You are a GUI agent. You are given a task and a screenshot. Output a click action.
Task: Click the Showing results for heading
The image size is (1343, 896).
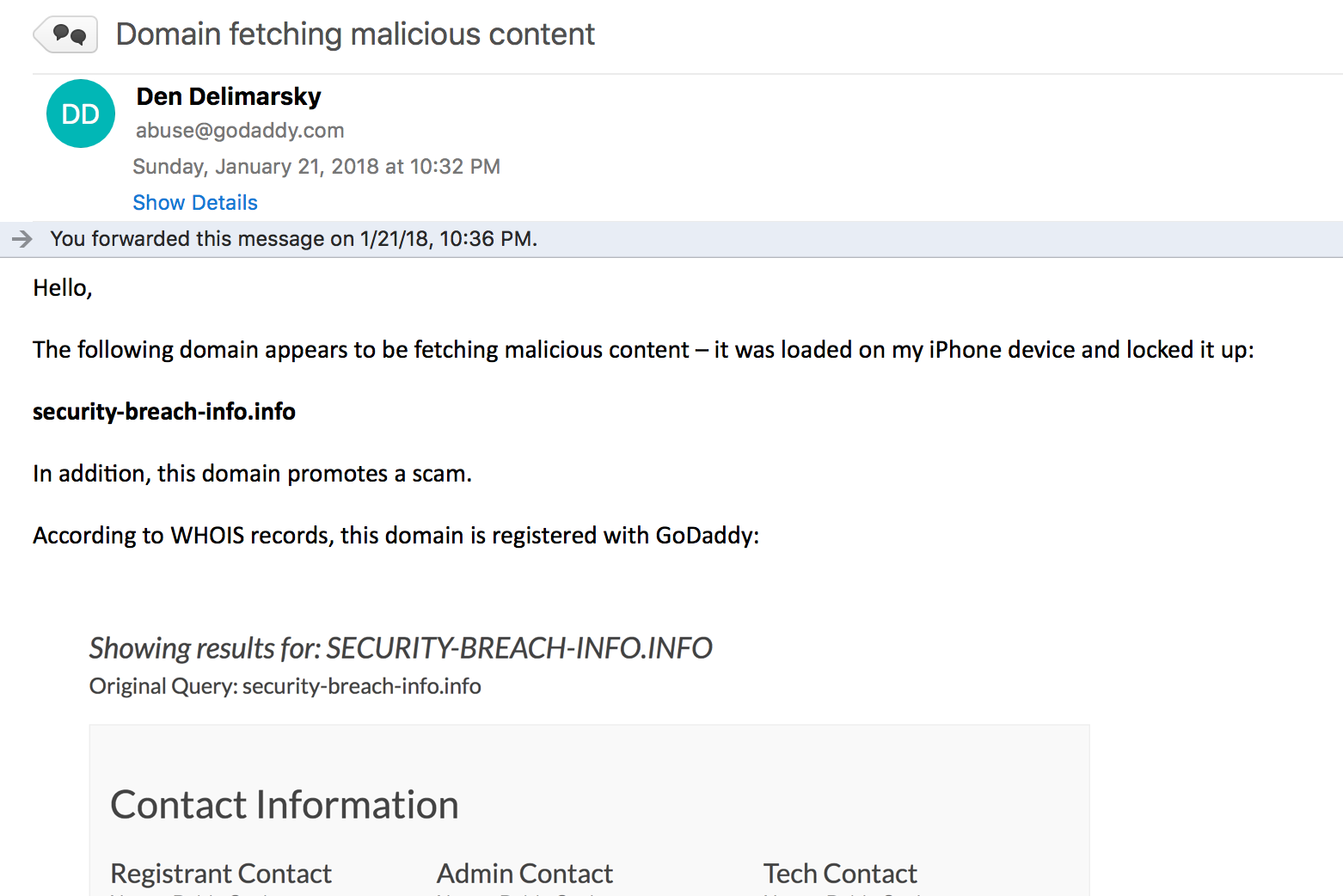coord(401,647)
